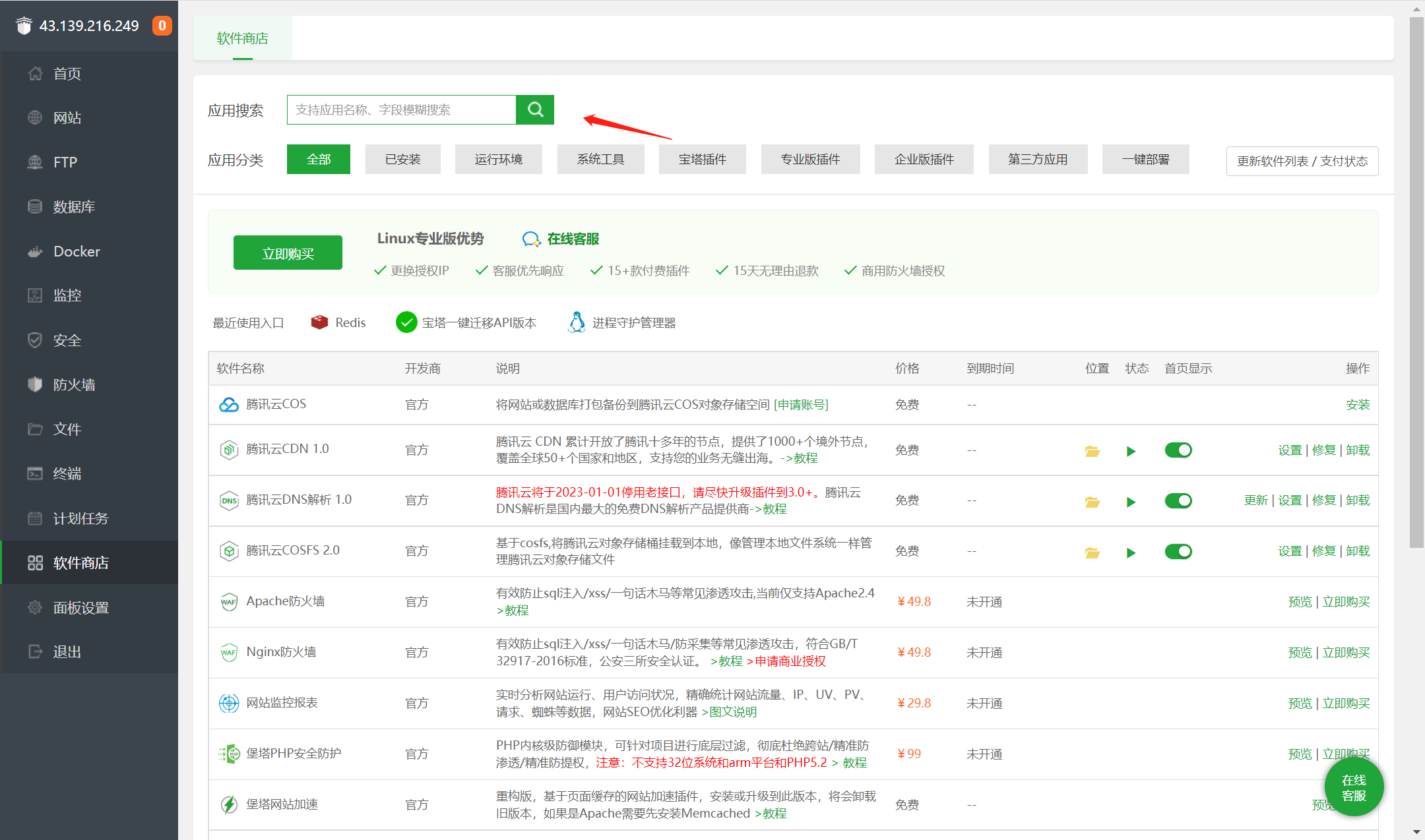Viewport: 1425px width, 840px height.
Task: Click the Docker sidebar item
Action: (77, 251)
